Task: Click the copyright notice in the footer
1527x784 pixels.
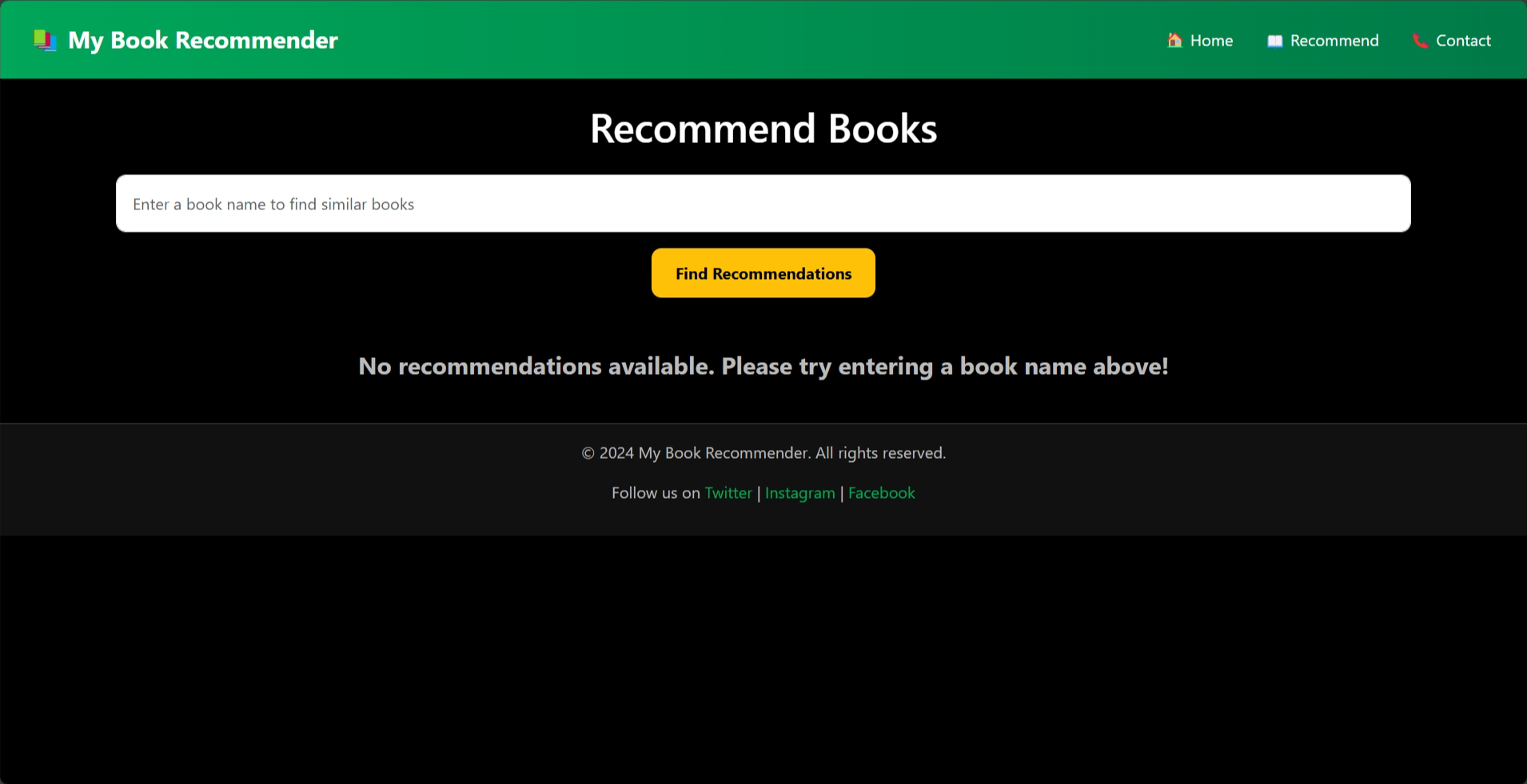Action: (x=763, y=452)
